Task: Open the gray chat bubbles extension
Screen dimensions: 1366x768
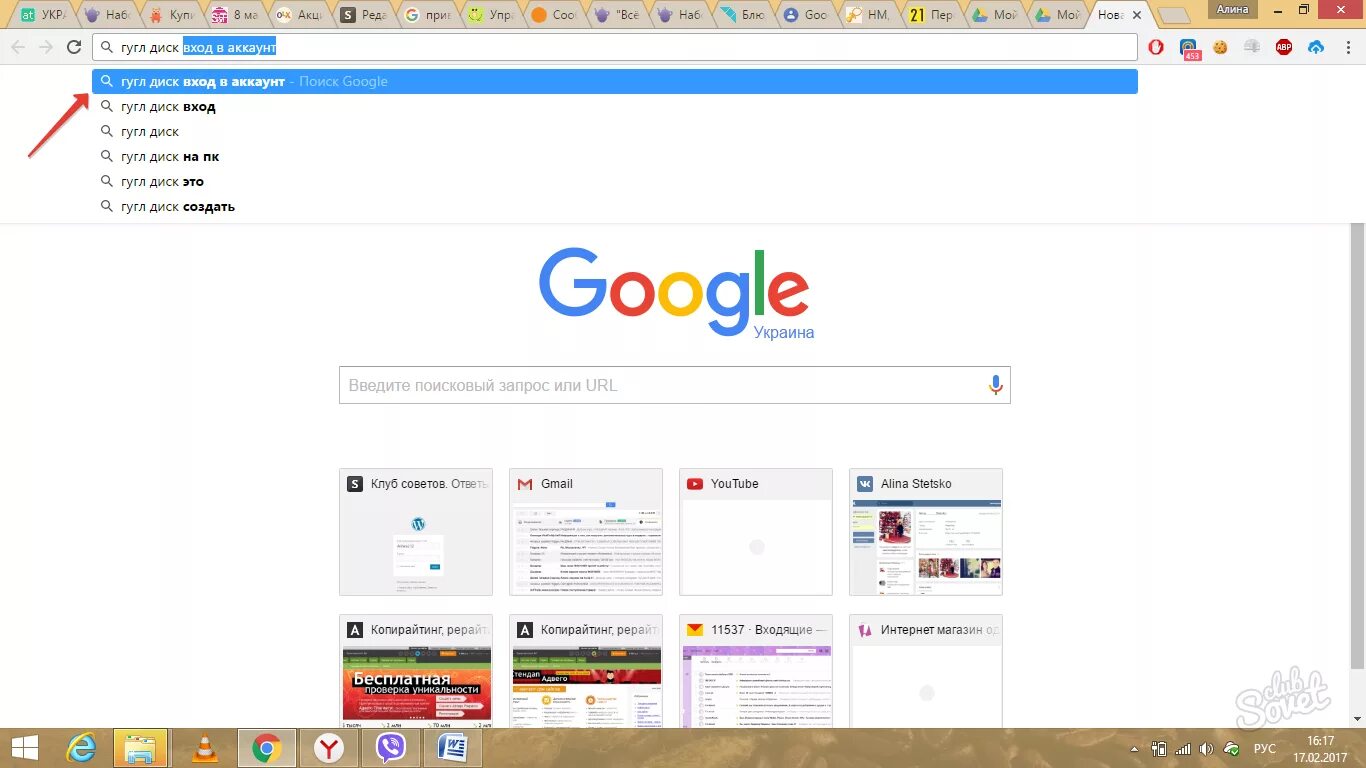Action: point(1252,47)
